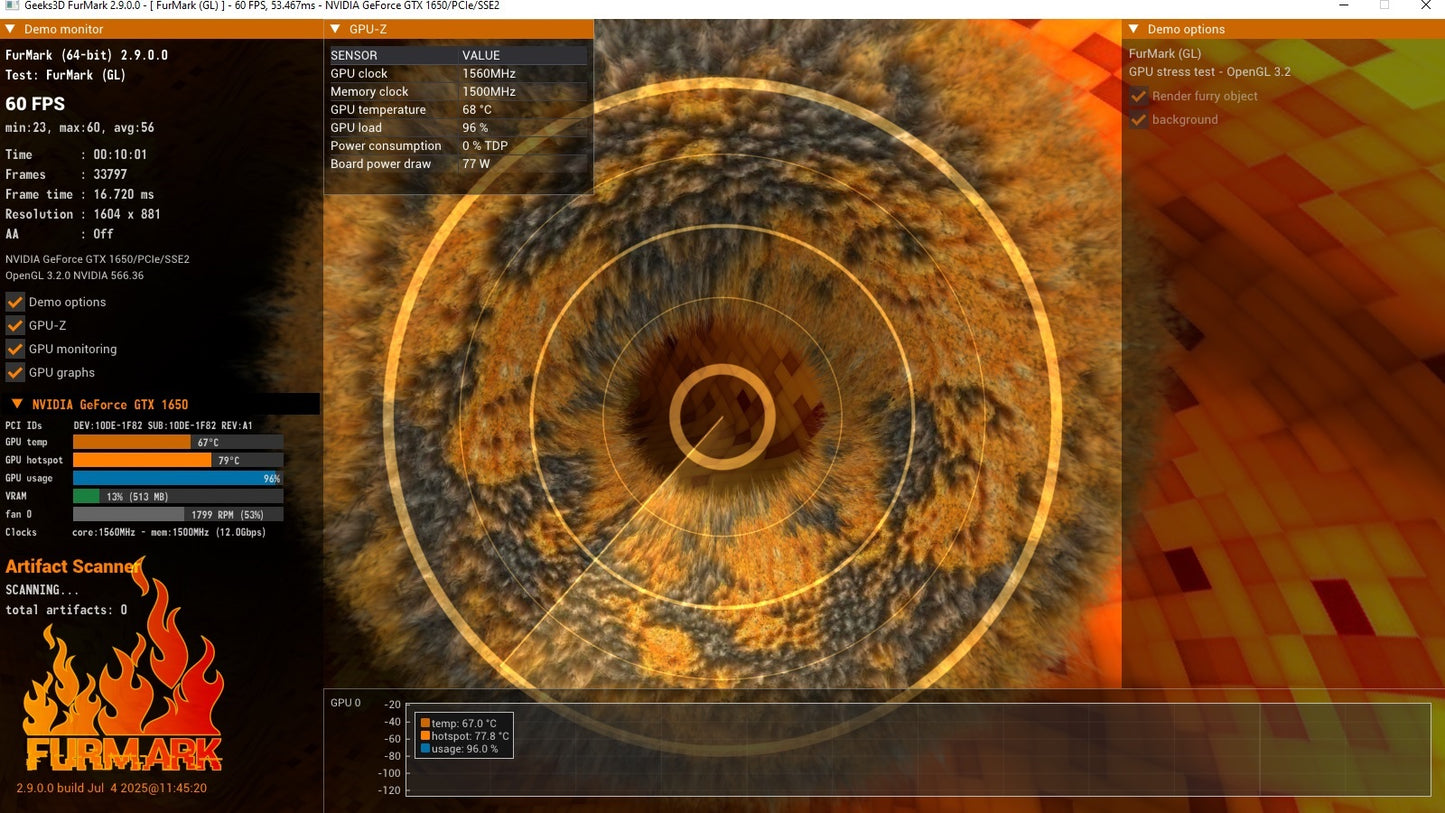This screenshot has height=813, width=1445.
Task: Click the blue usage legend square
Action: click(x=425, y=748)
